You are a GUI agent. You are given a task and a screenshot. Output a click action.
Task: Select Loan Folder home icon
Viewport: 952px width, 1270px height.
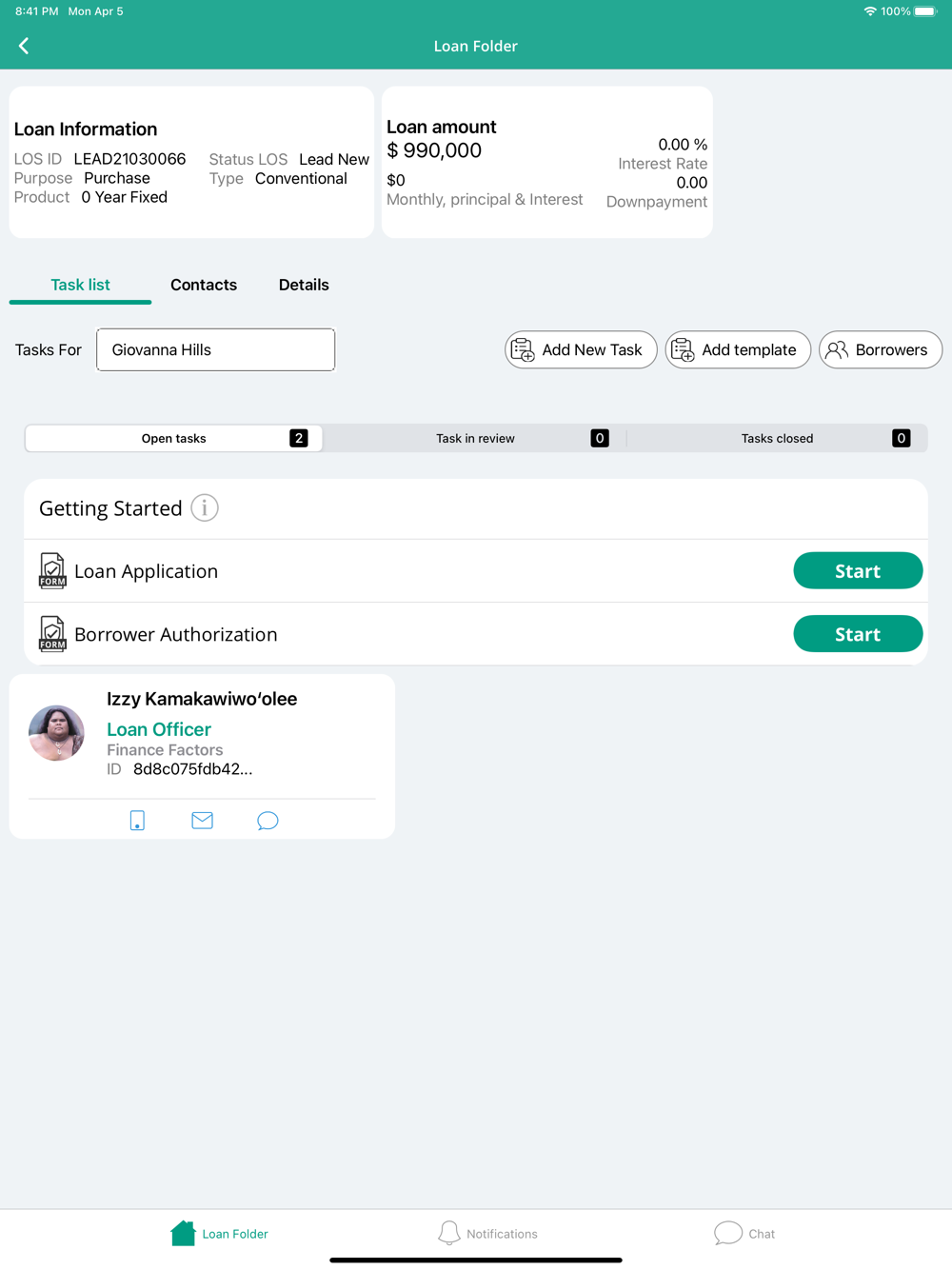183,1233
